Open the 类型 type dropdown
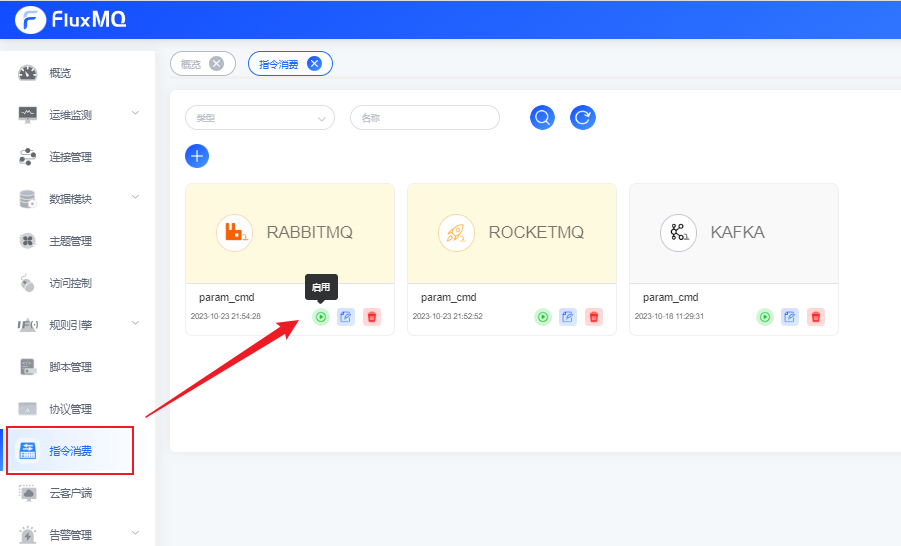The height and width of the screenshot is (546, 901). tap(260, 118)
